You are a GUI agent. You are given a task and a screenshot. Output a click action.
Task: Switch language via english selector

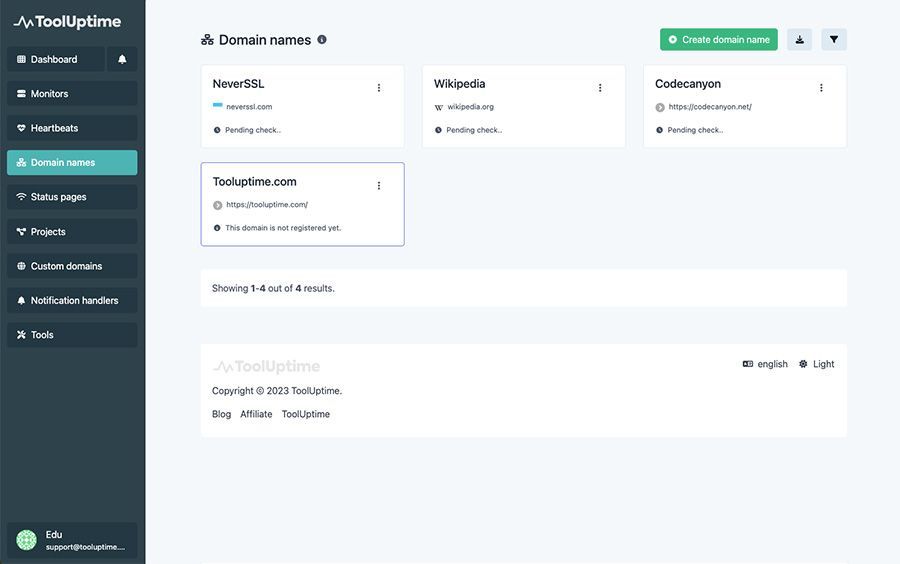pyautogui.click(x=765, y=364)
